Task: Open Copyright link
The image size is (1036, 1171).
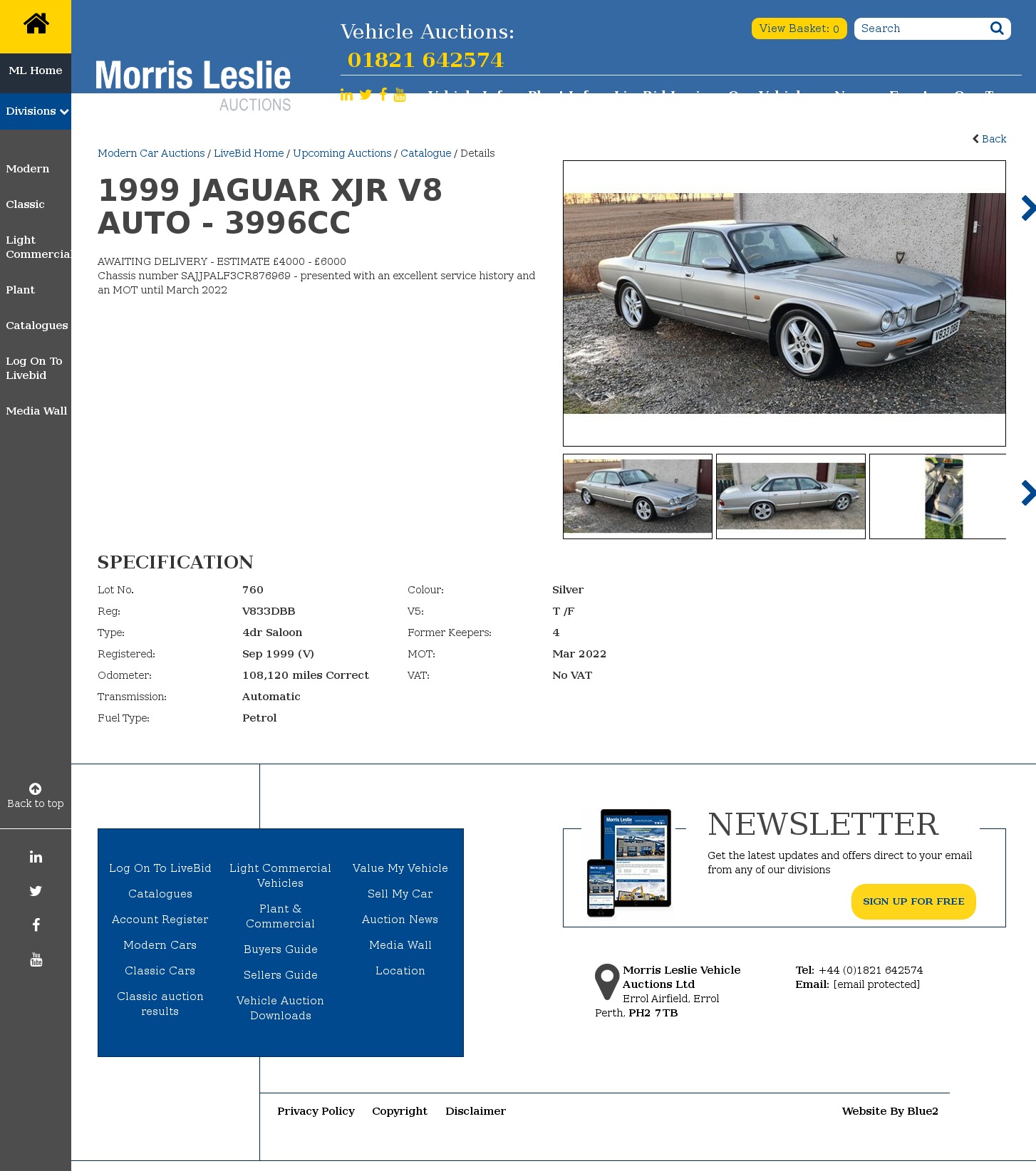Action: point(400,1111)
